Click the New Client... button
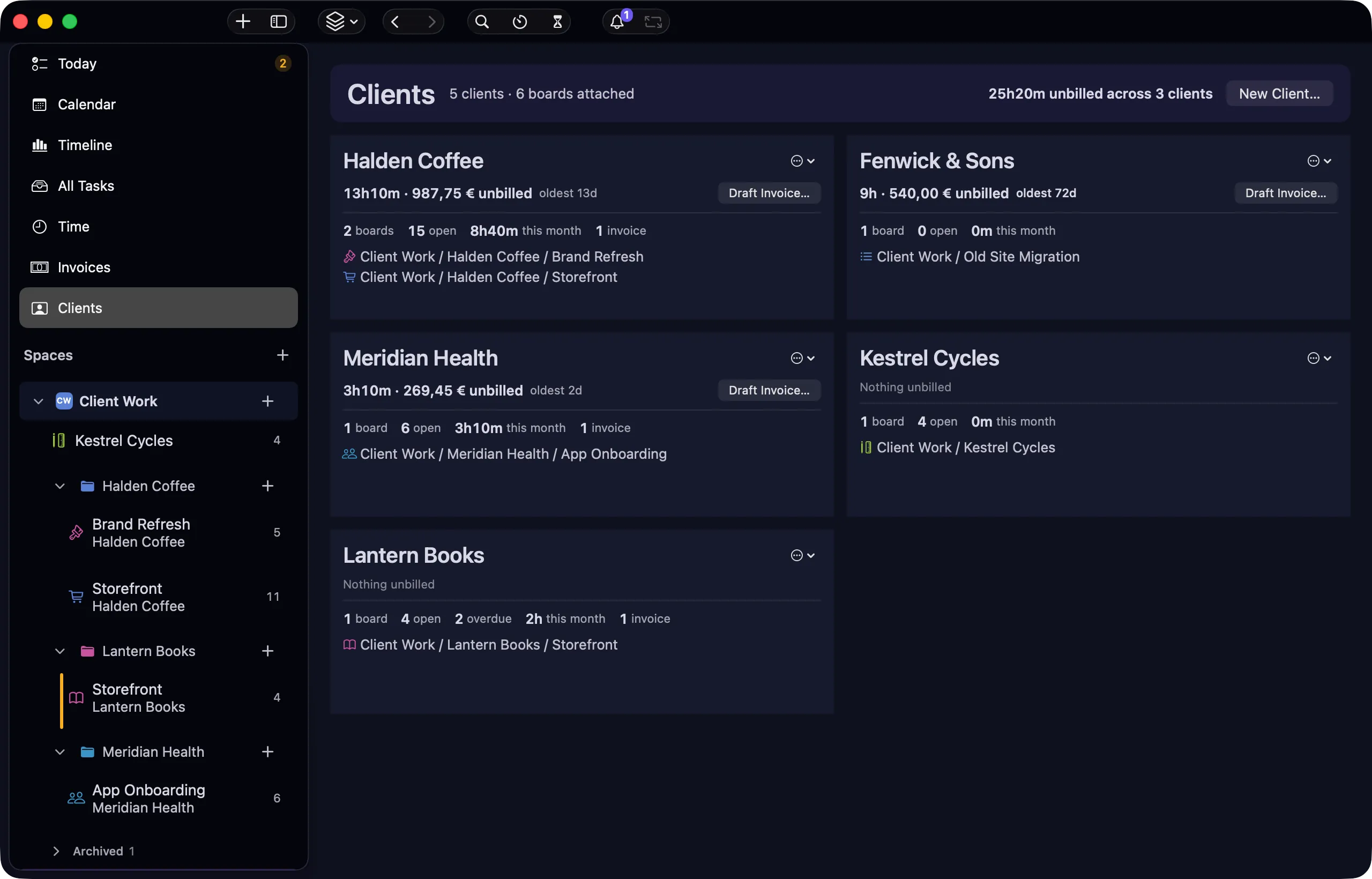 (1279, 94)
